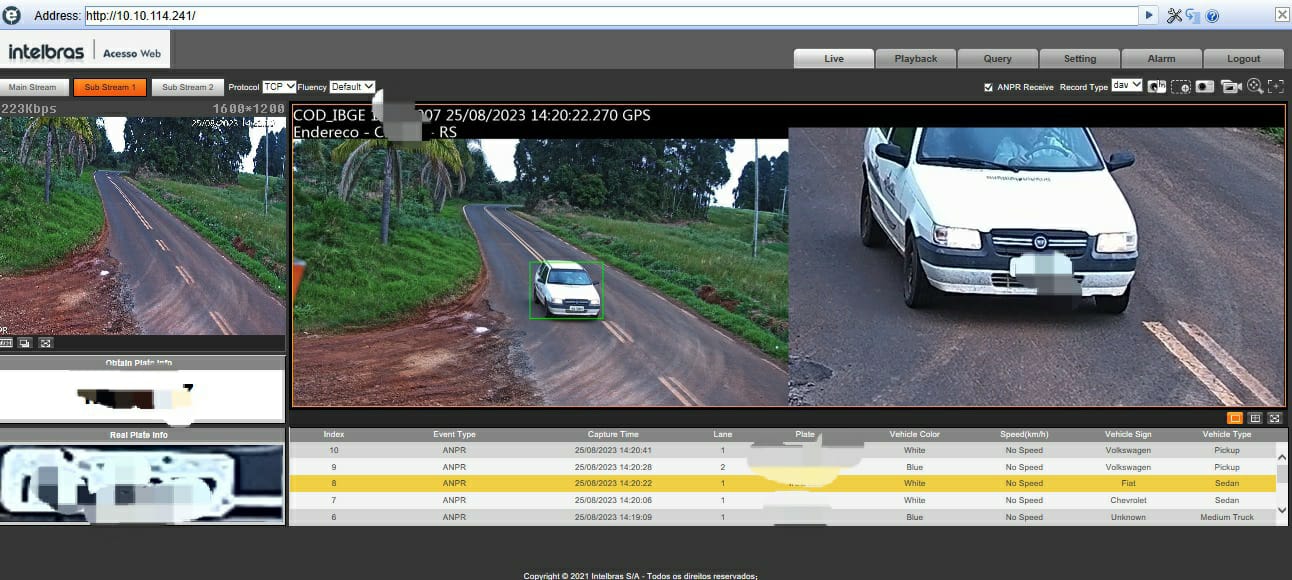Click the manual snapshot camera icon
This screenshot has height=580, width=1292.
tap(1205, 87)
